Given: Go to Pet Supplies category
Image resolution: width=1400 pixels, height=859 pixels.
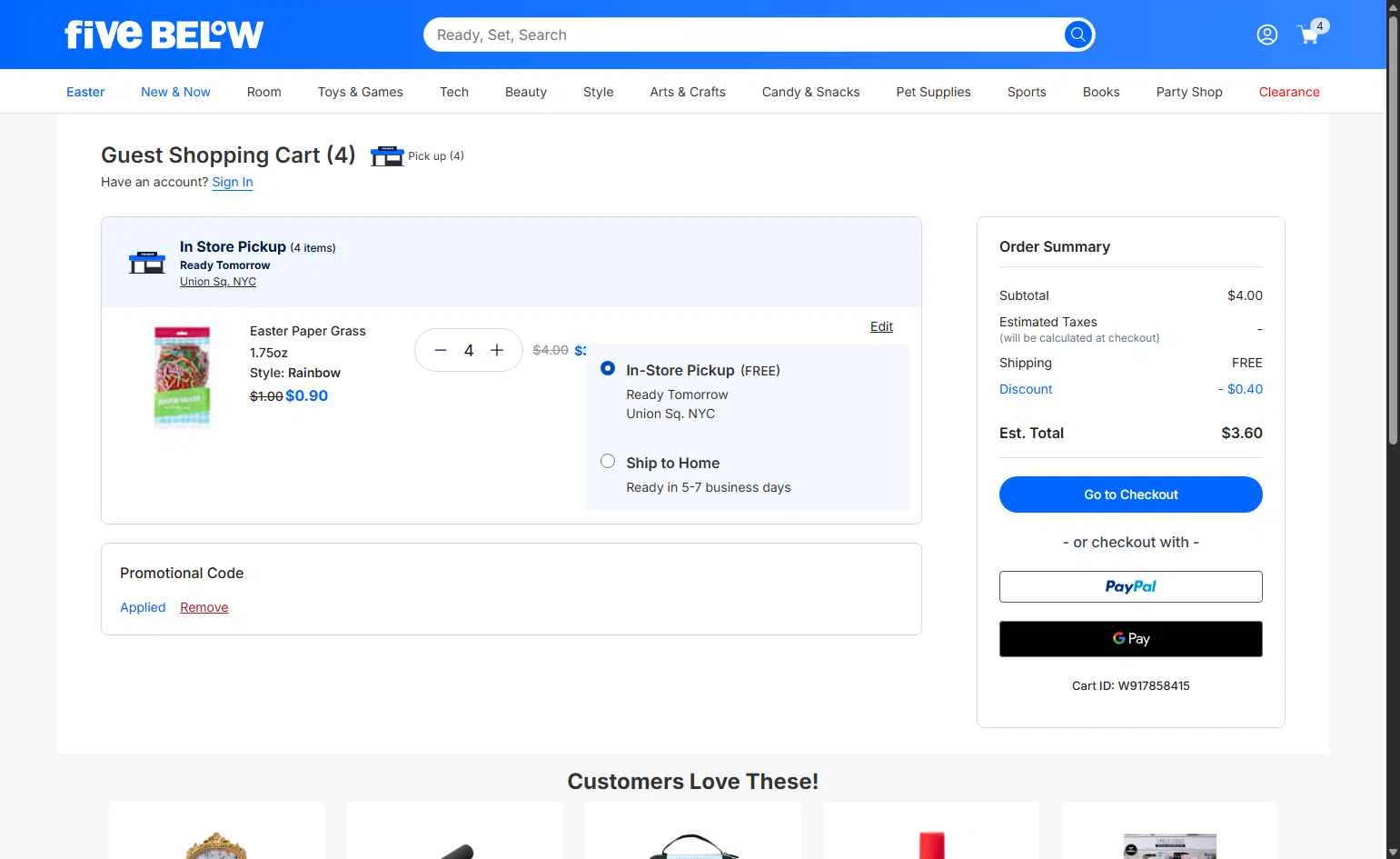Looking at the screenshot, I should [x=934, y=92].
